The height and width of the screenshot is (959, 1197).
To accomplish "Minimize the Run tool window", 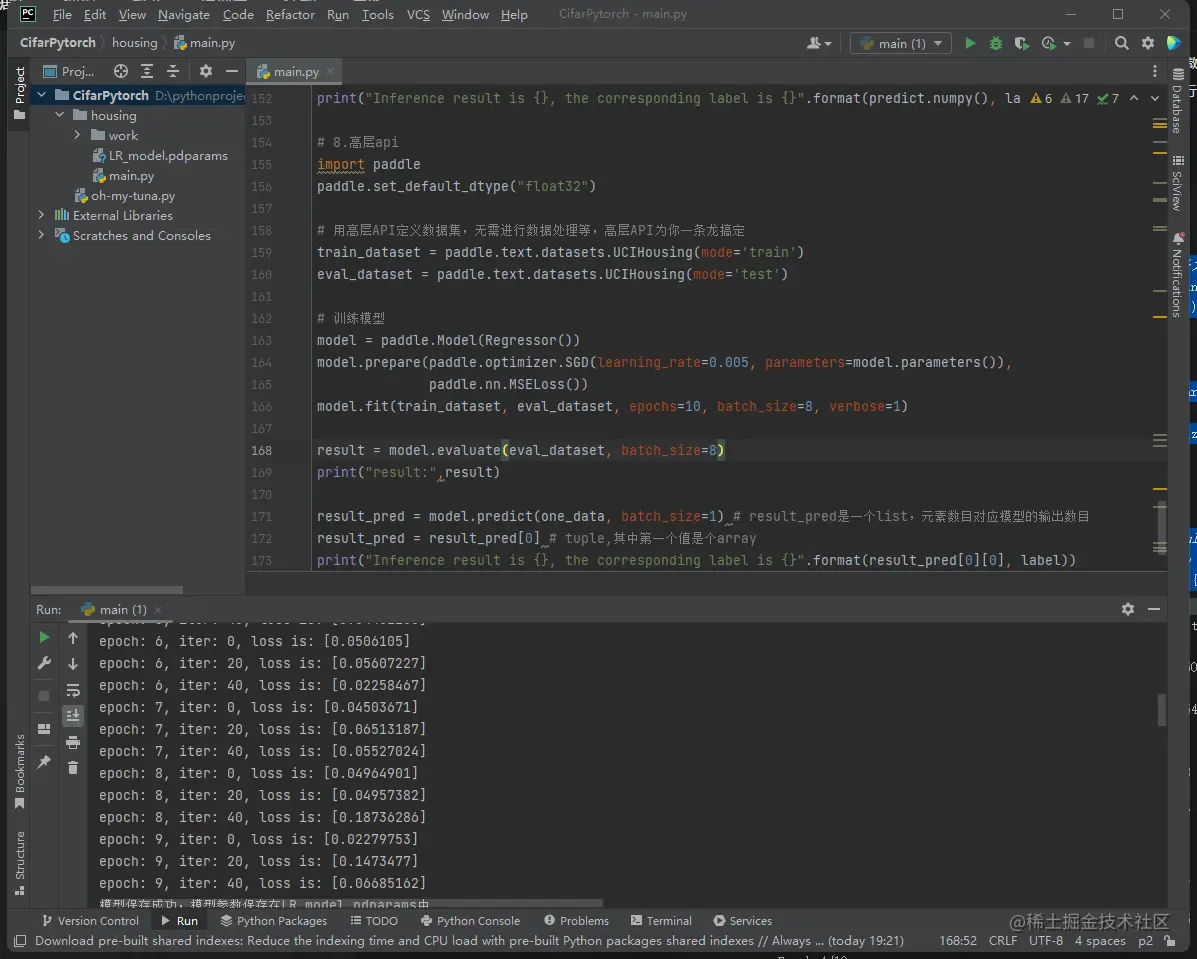I will 1153,609.
